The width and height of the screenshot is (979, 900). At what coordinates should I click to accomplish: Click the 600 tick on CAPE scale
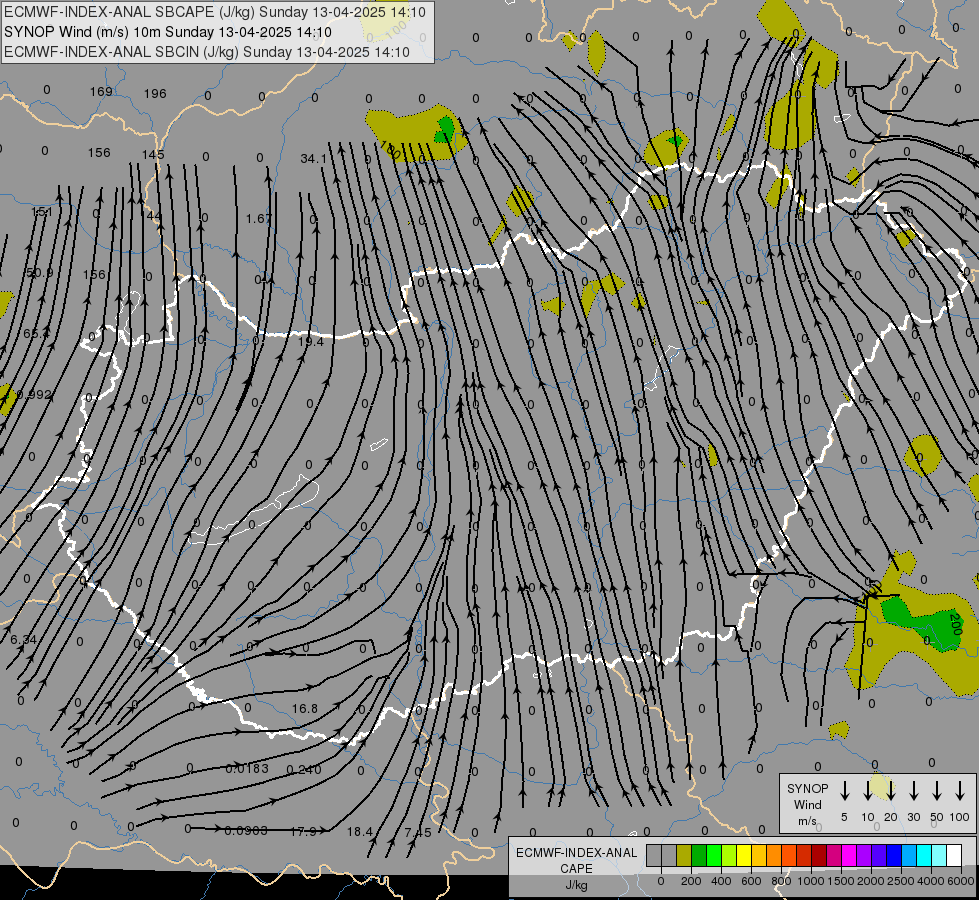750,881
